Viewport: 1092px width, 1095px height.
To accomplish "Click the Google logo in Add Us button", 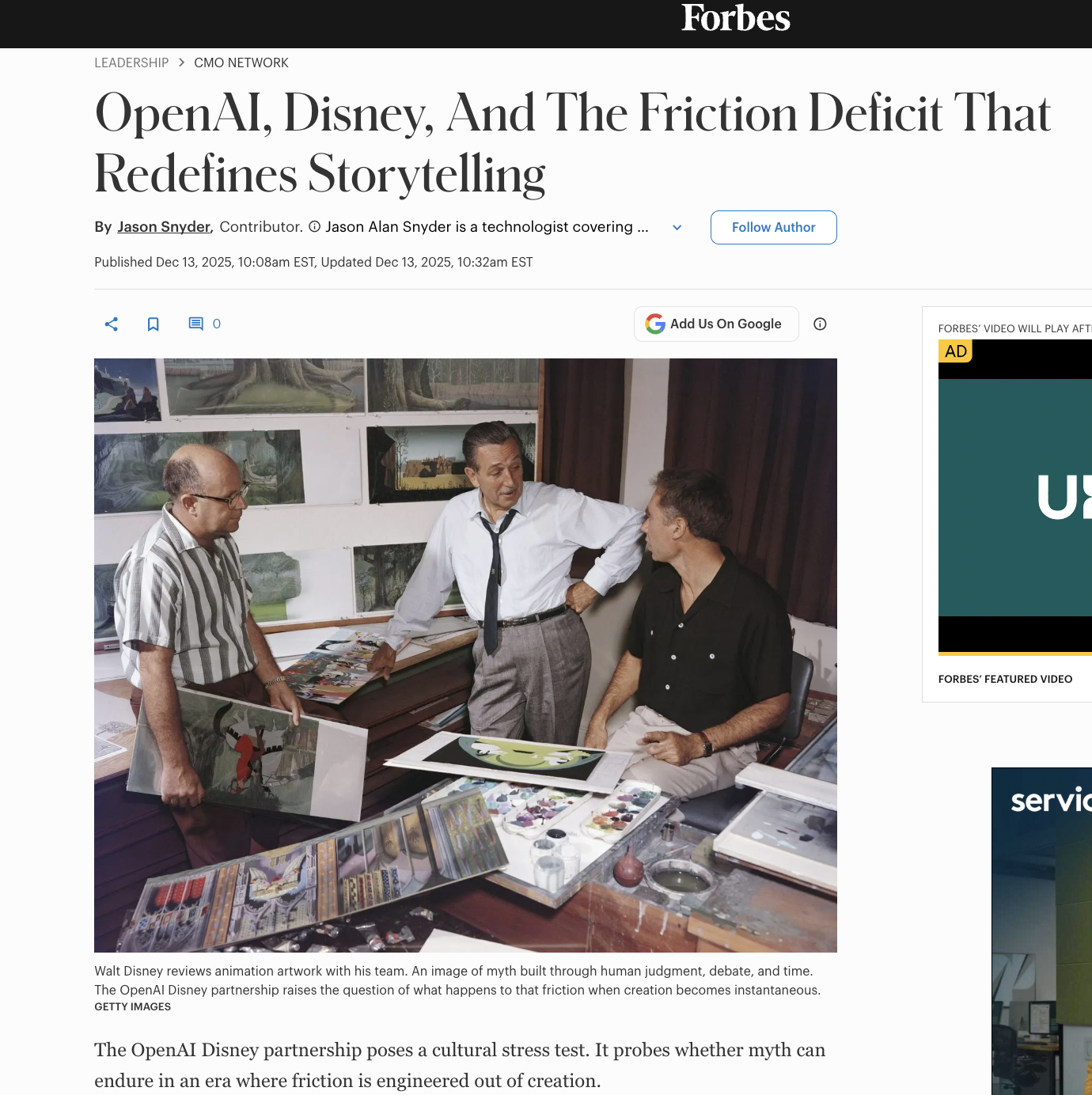I will pyautogui.click(x=655, y=324).
